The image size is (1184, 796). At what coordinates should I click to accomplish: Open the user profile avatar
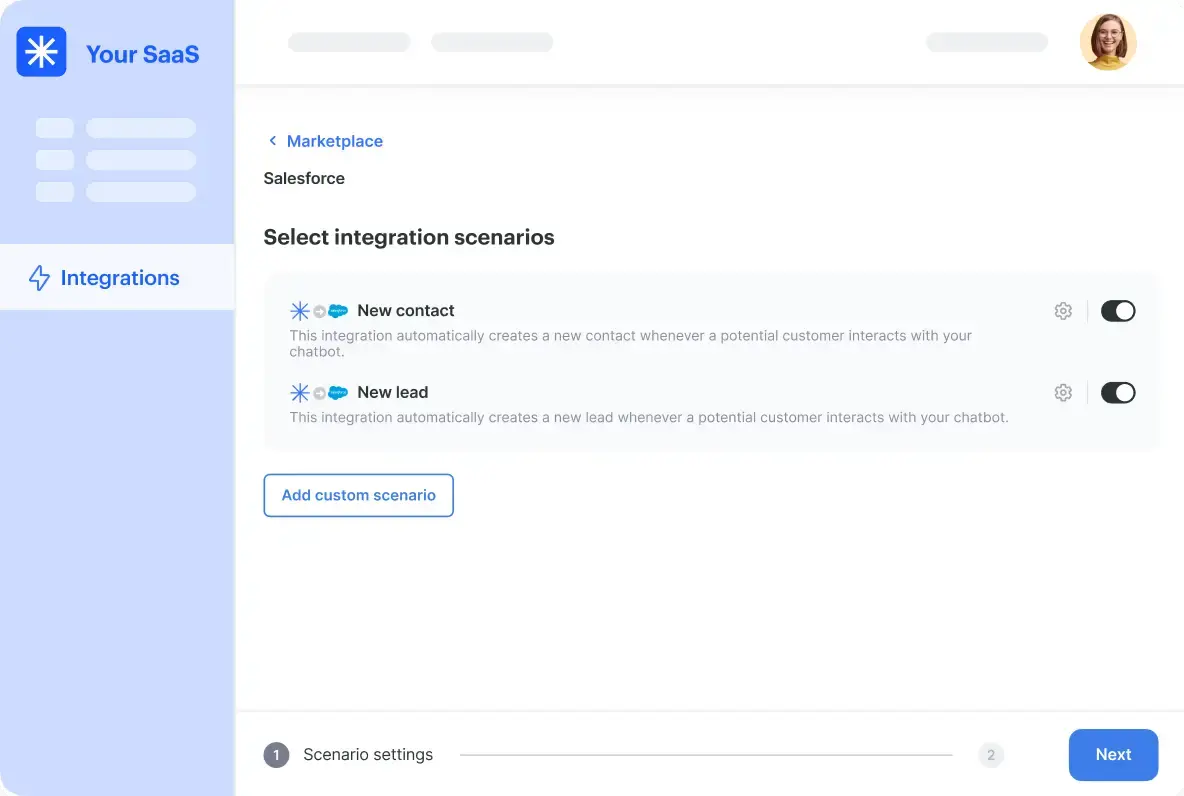[x=1107, y=42]
